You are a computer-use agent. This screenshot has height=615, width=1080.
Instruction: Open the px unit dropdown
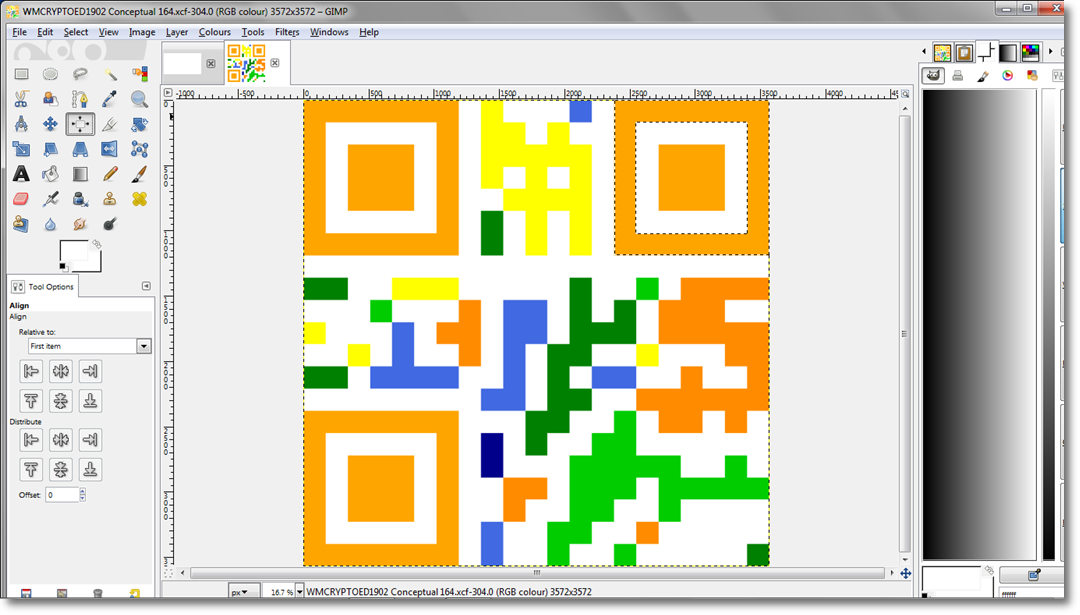coord(244,592)
